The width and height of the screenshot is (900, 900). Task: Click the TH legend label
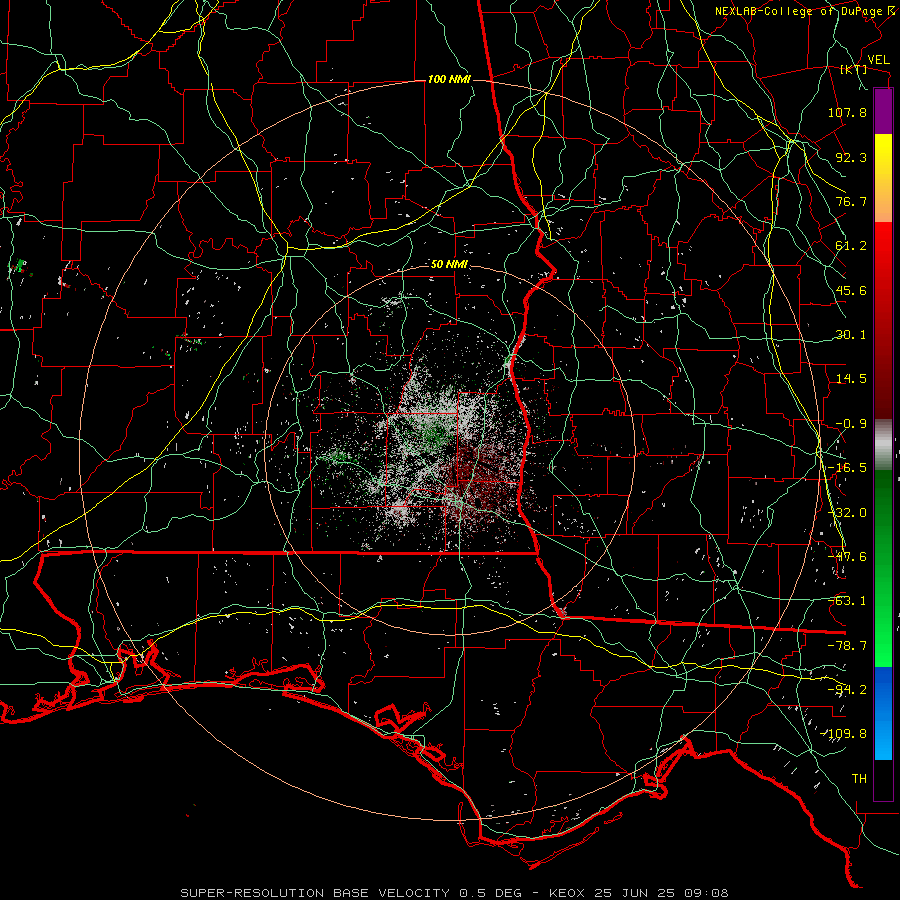click(859, 779)
